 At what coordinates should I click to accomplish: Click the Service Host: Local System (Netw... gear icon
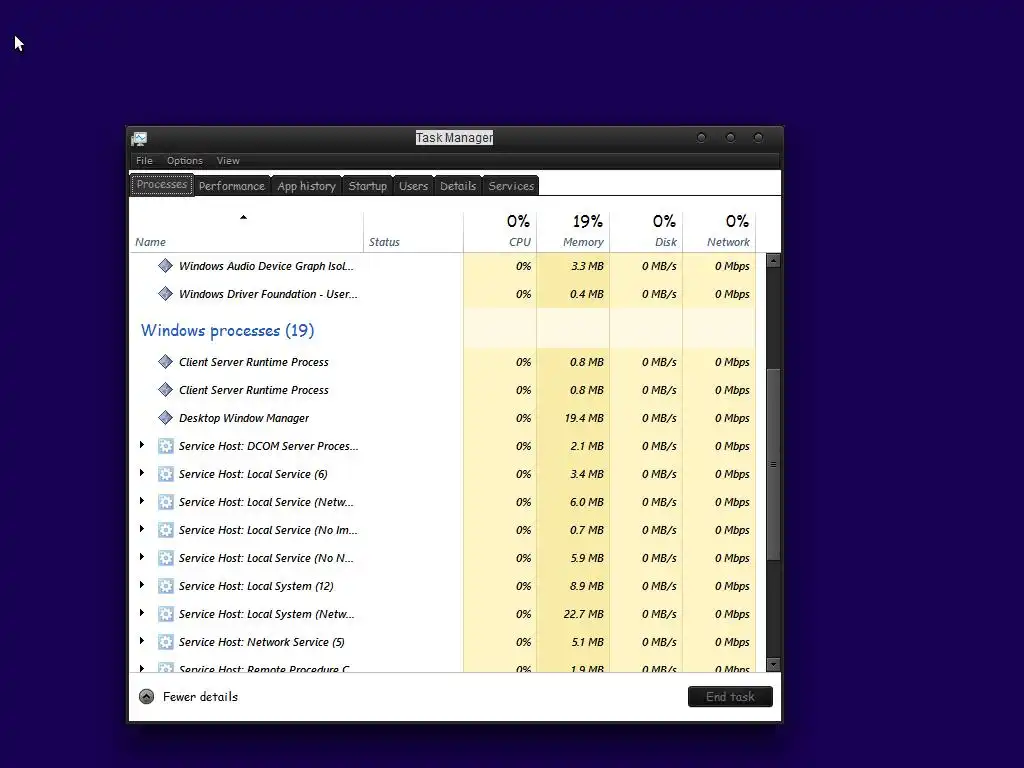(165, 615)
